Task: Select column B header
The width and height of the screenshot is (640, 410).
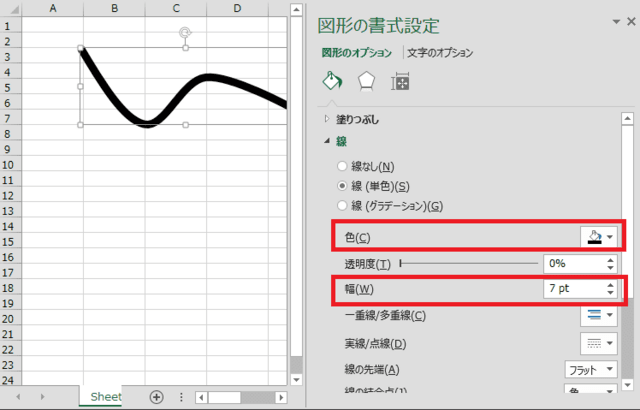Action: (114, 8)
